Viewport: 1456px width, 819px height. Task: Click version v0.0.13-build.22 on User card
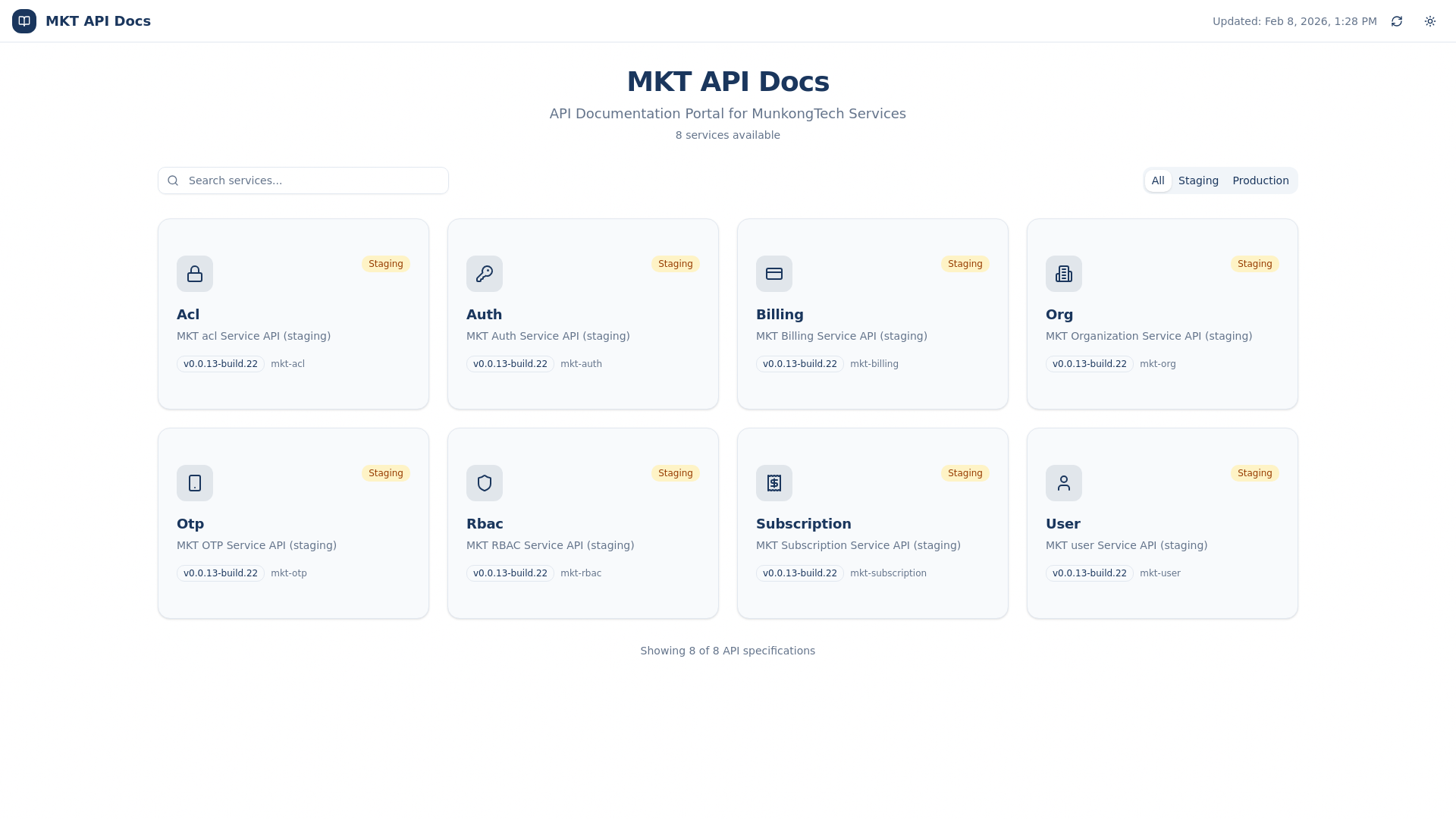pyautogui.click(x=1090, y=573)
